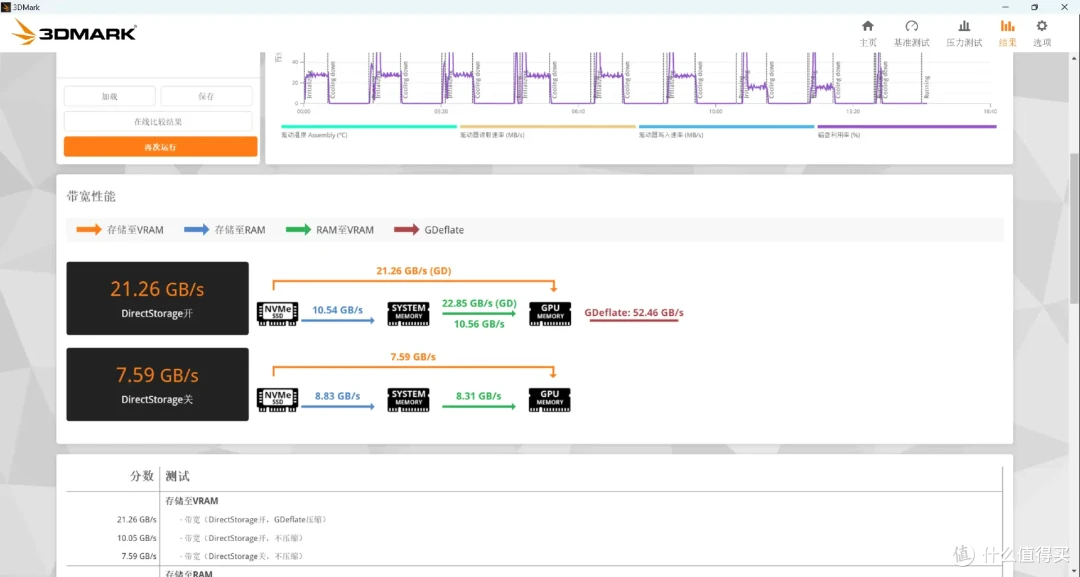
Task: Click blue 存储至RAM legend arrow
Action: tap(196, 229)
